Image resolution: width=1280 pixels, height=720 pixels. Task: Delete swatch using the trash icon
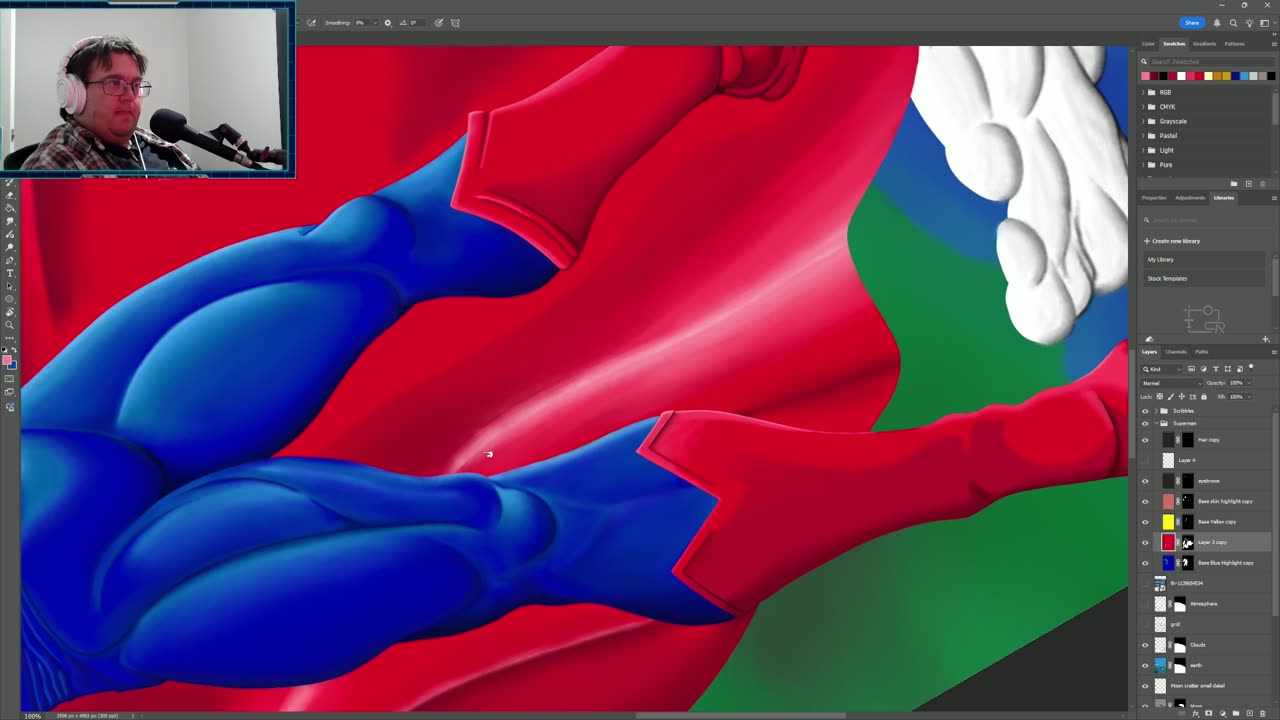[x=1262, y=184]
